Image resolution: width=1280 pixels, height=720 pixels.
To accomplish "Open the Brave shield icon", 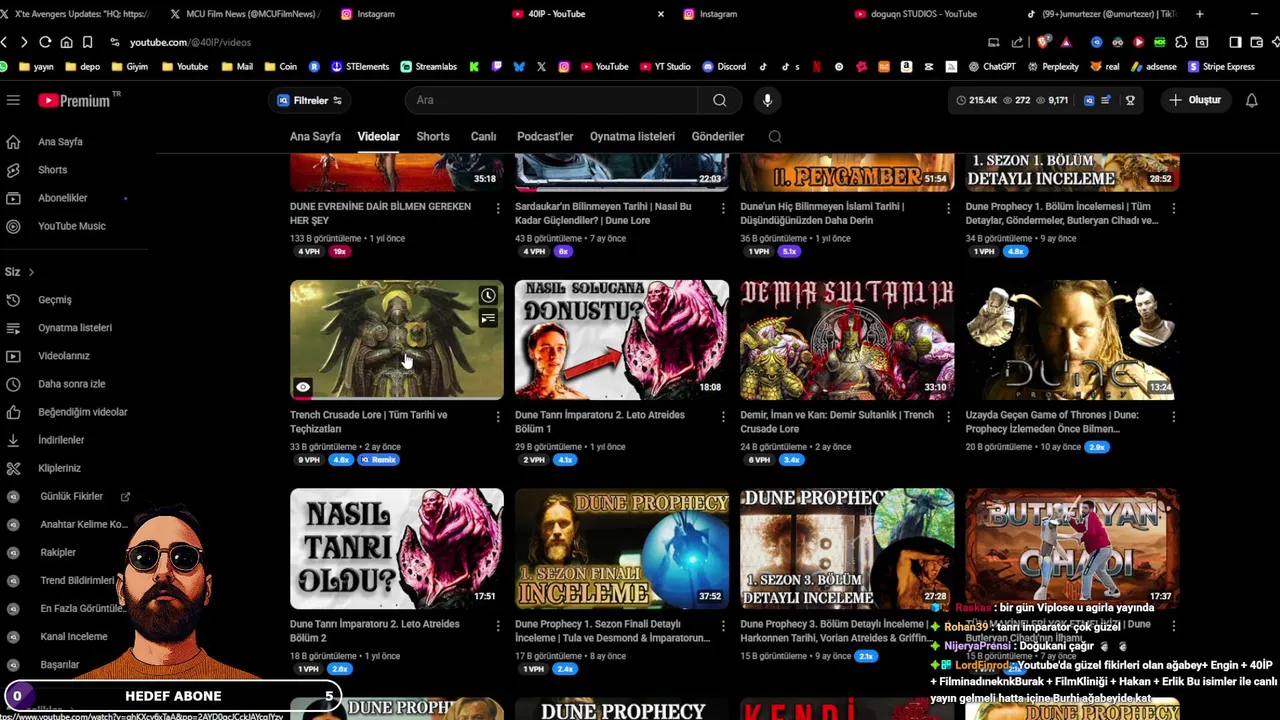I will coord(1043,42).
